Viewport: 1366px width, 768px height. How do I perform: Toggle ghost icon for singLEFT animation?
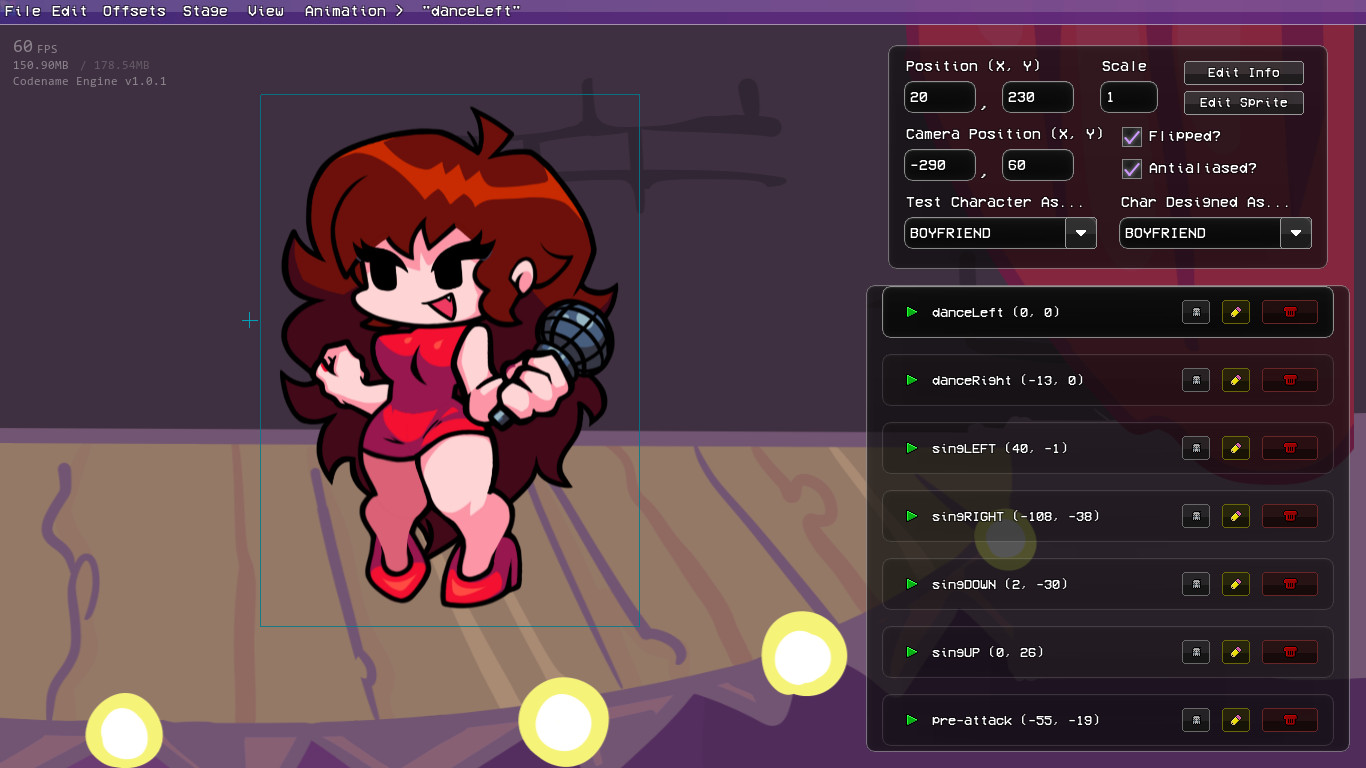pyautogui.click(x=1196, y=448)
